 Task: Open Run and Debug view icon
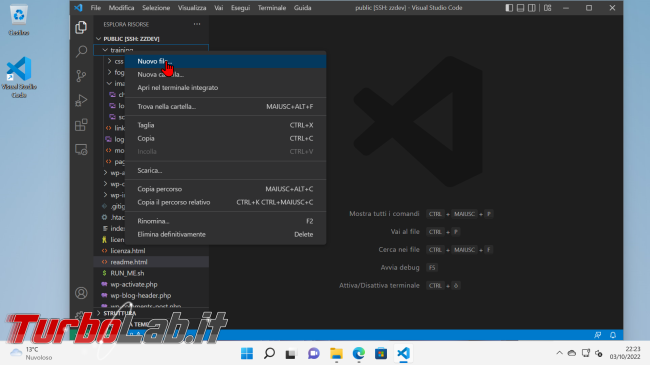click(x=81, y=100)
